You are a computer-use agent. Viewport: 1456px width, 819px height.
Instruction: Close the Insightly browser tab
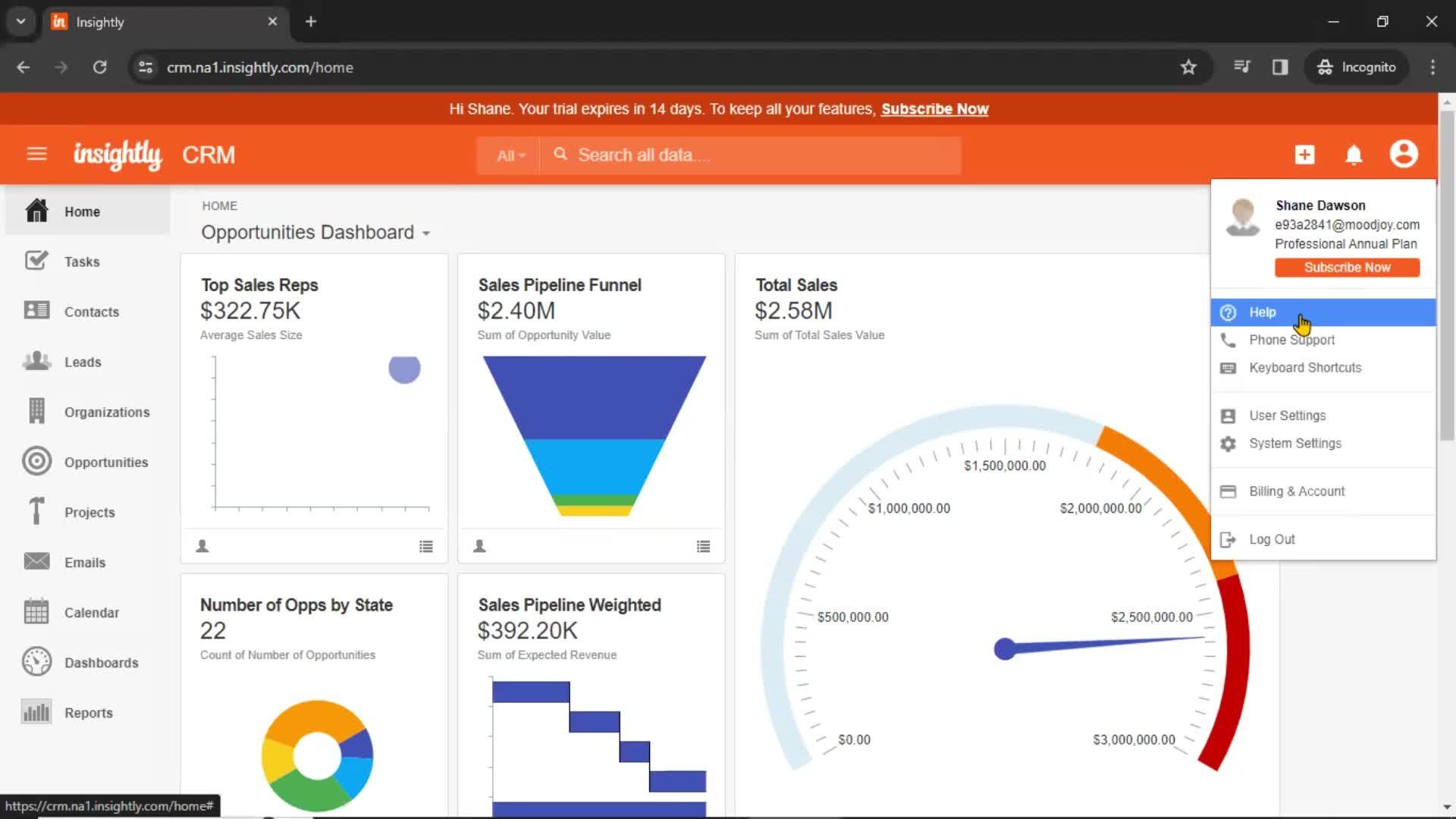[x=272, y=21]
